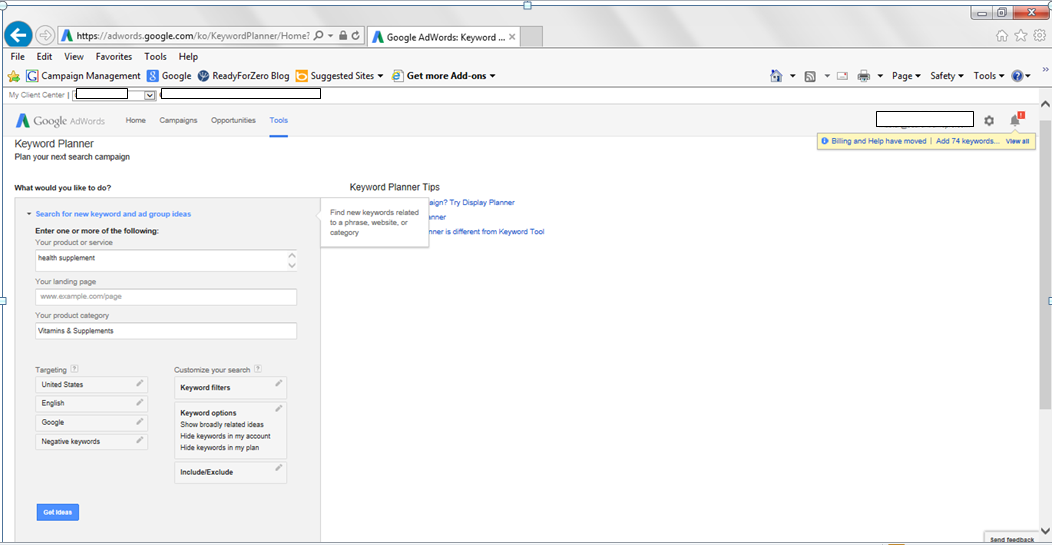Click the product or service text box
The image size is (1052, 545).
[x=166, y=261]
